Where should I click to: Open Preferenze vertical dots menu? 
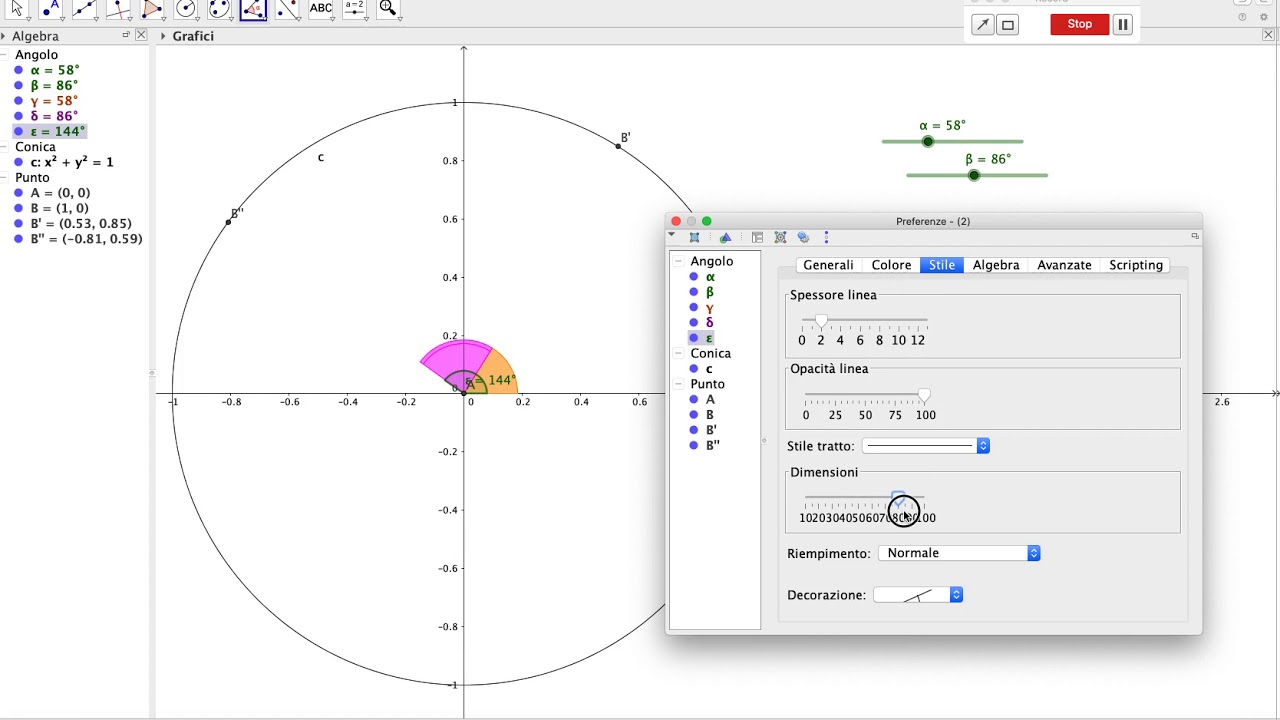826,238
